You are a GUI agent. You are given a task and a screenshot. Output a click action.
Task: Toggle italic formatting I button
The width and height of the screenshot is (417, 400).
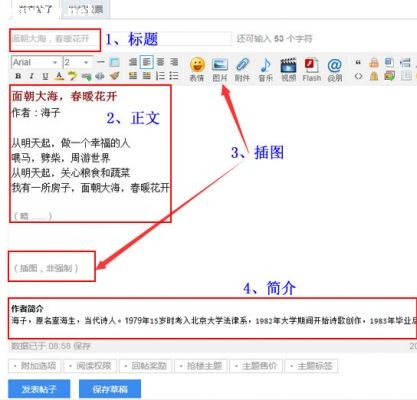coord(32,76)
